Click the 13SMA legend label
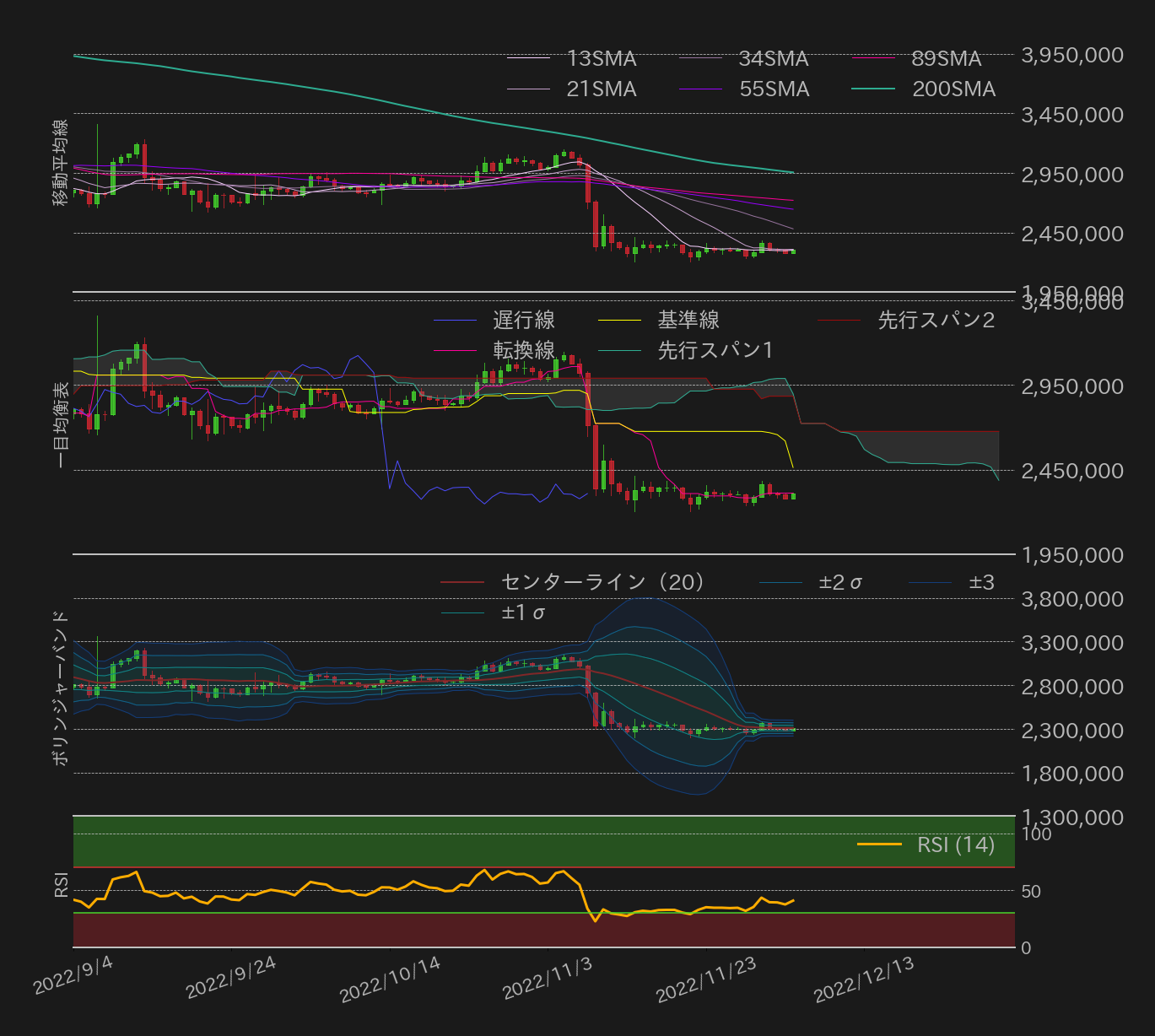This screenshot has width=1155, height=1036. [x=602, y=59]
